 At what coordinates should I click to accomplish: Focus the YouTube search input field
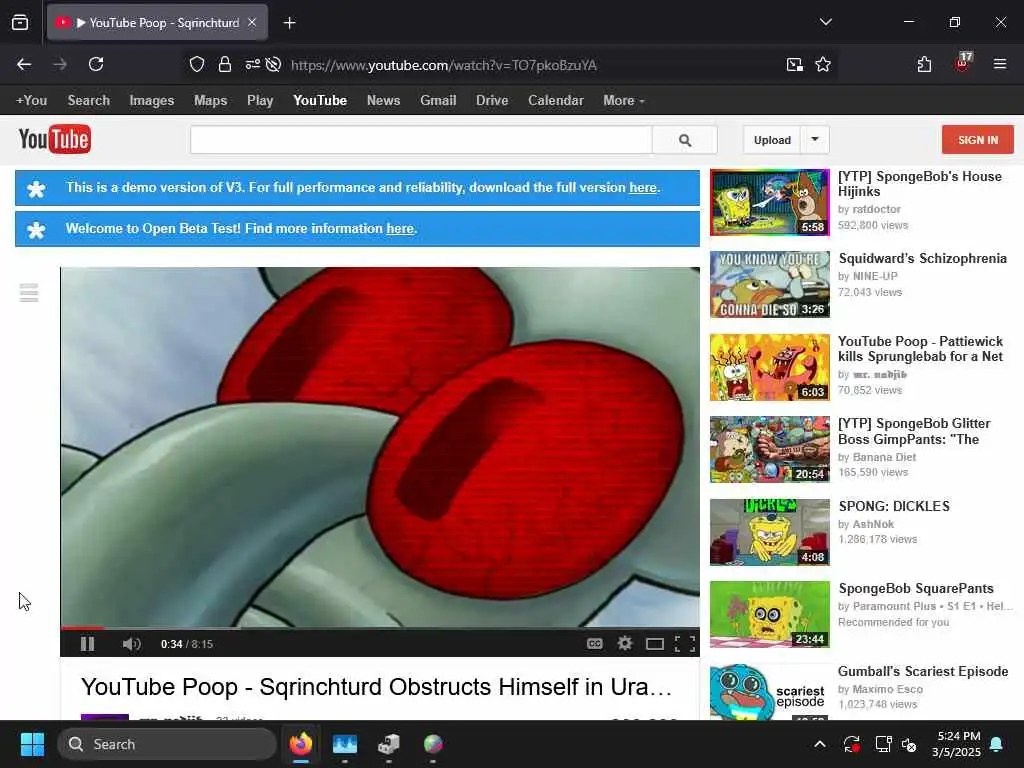pos(421,140)
